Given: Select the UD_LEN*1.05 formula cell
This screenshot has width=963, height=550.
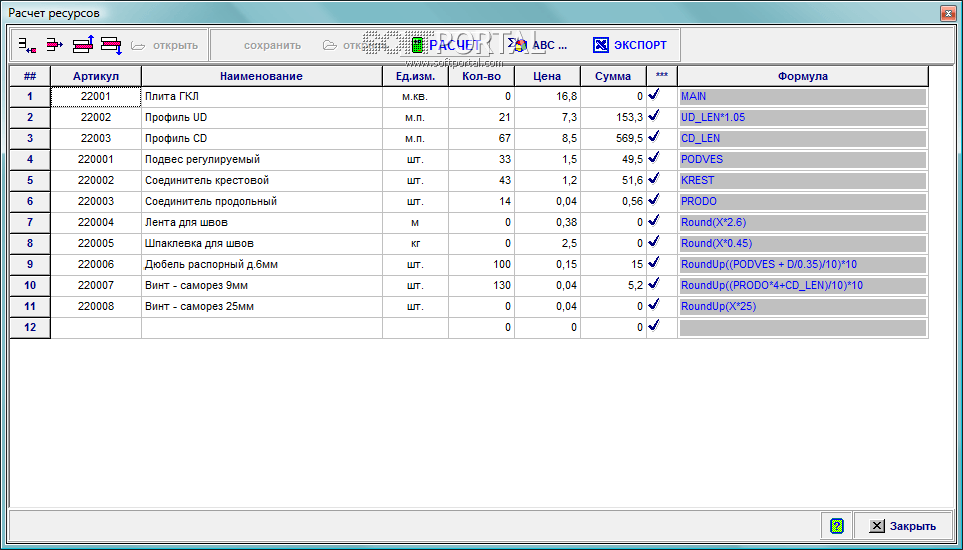Looking at the screenshot, I should click(x=803, y=118).
